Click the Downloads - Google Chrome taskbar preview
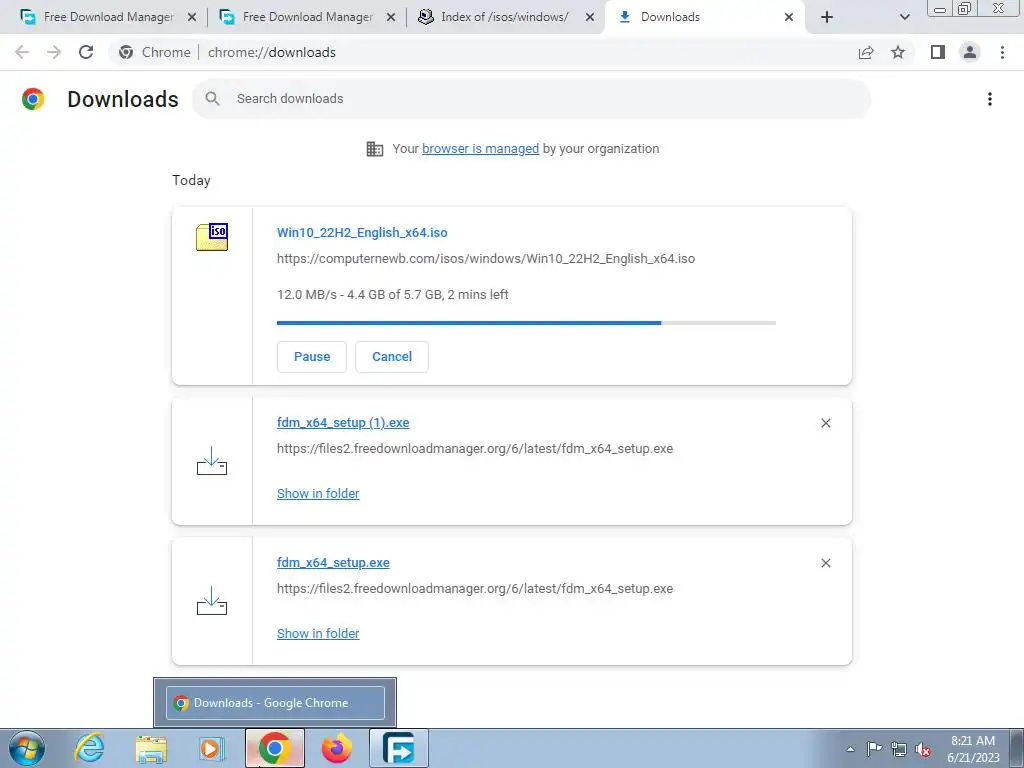 pyautogui.click(x=275, y=703)
